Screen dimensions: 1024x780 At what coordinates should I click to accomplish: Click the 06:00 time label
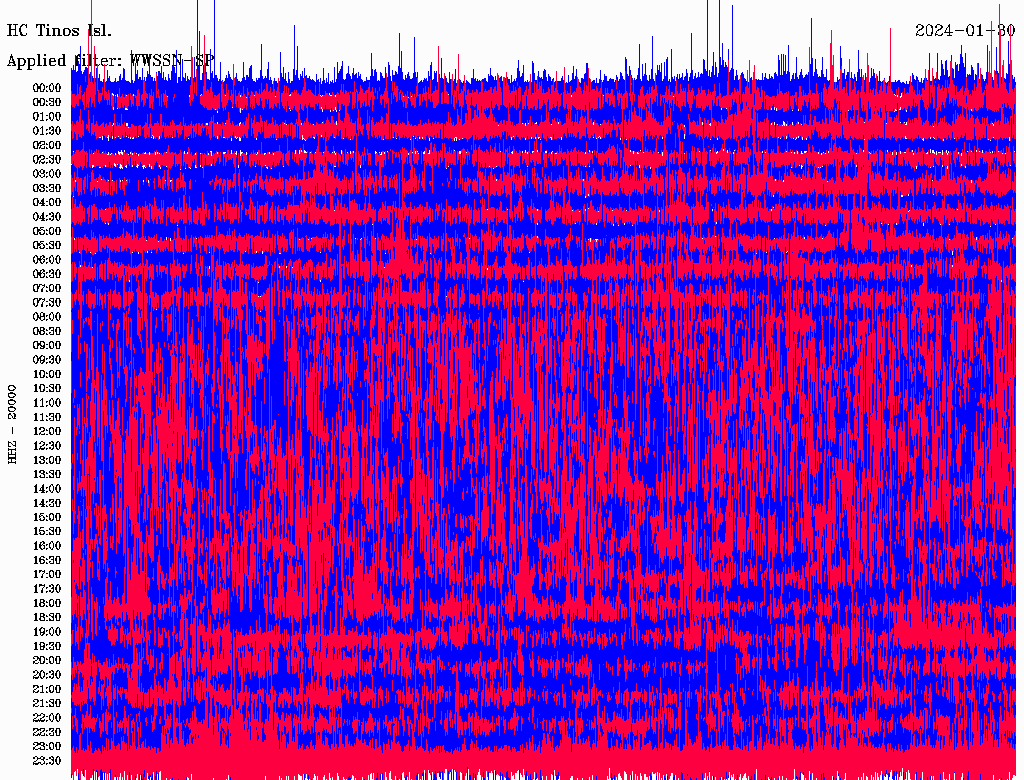[x=47, y=259]
